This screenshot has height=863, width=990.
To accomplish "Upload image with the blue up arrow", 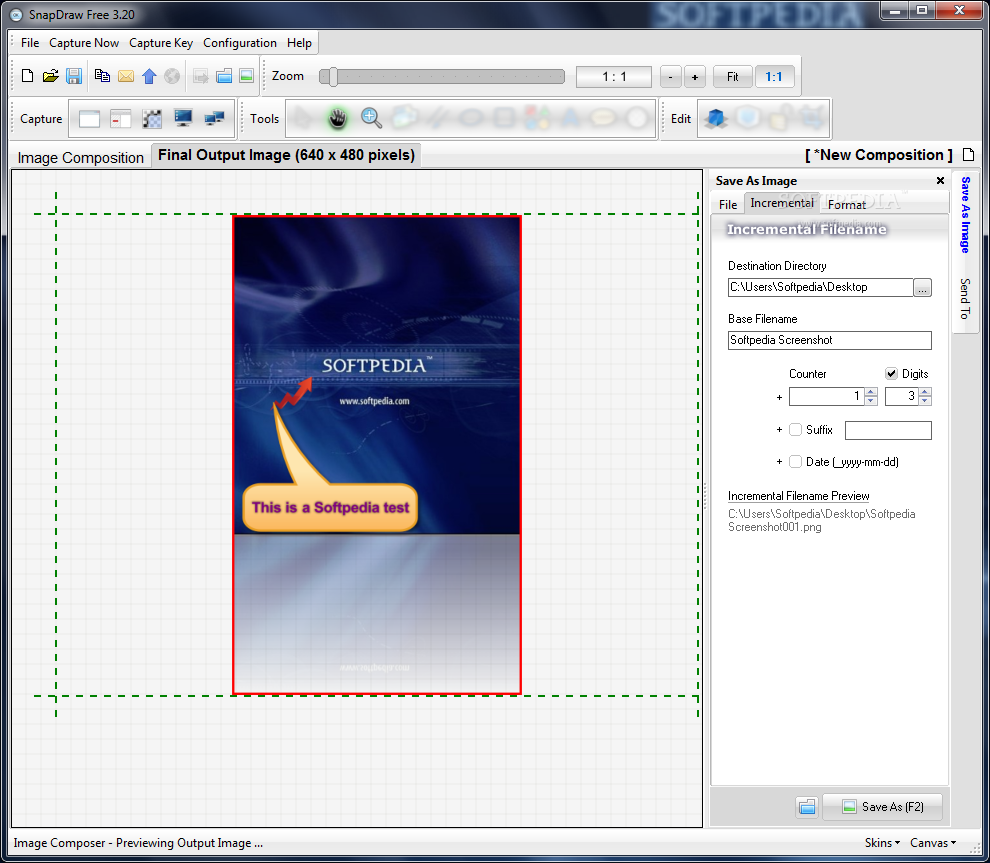I will (149, 76).
